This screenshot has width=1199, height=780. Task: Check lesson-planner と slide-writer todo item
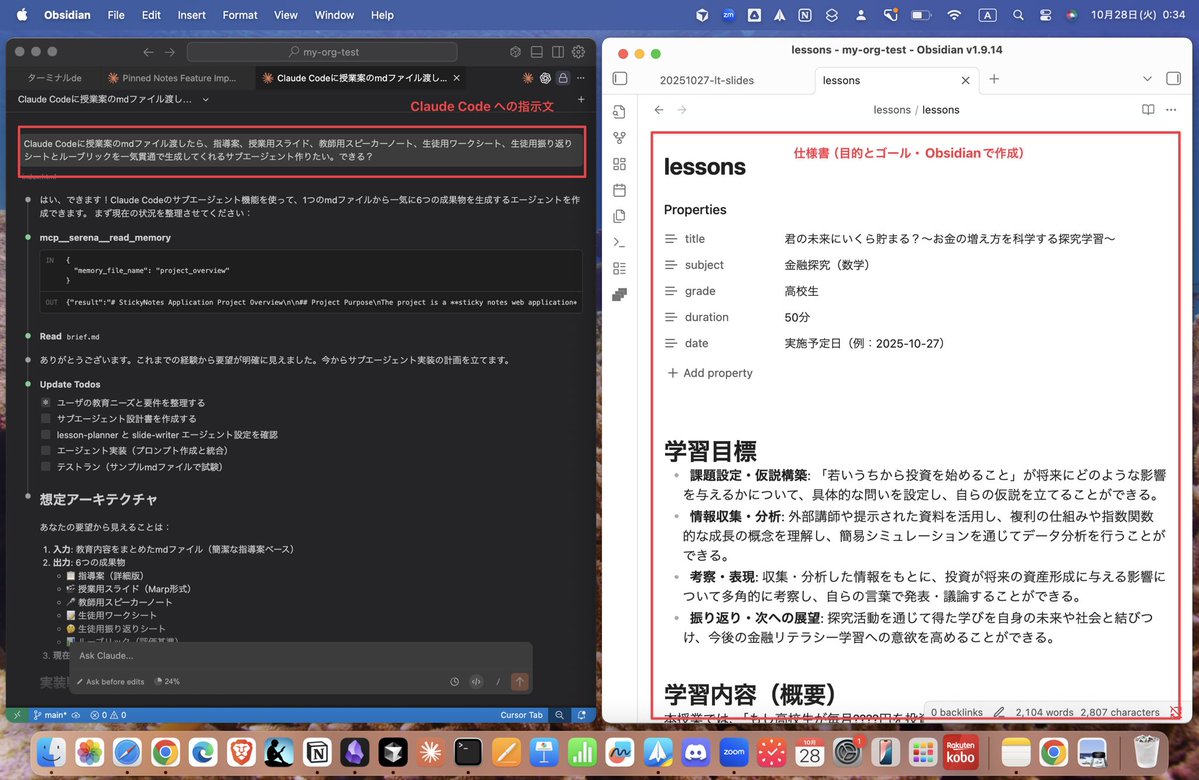click(x=46, y=434)
